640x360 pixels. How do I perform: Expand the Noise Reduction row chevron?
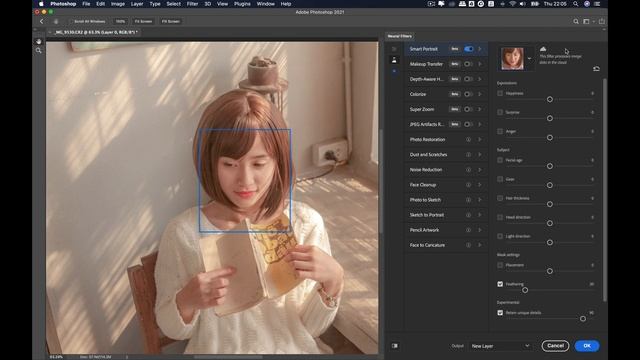(x=480, y=170)
